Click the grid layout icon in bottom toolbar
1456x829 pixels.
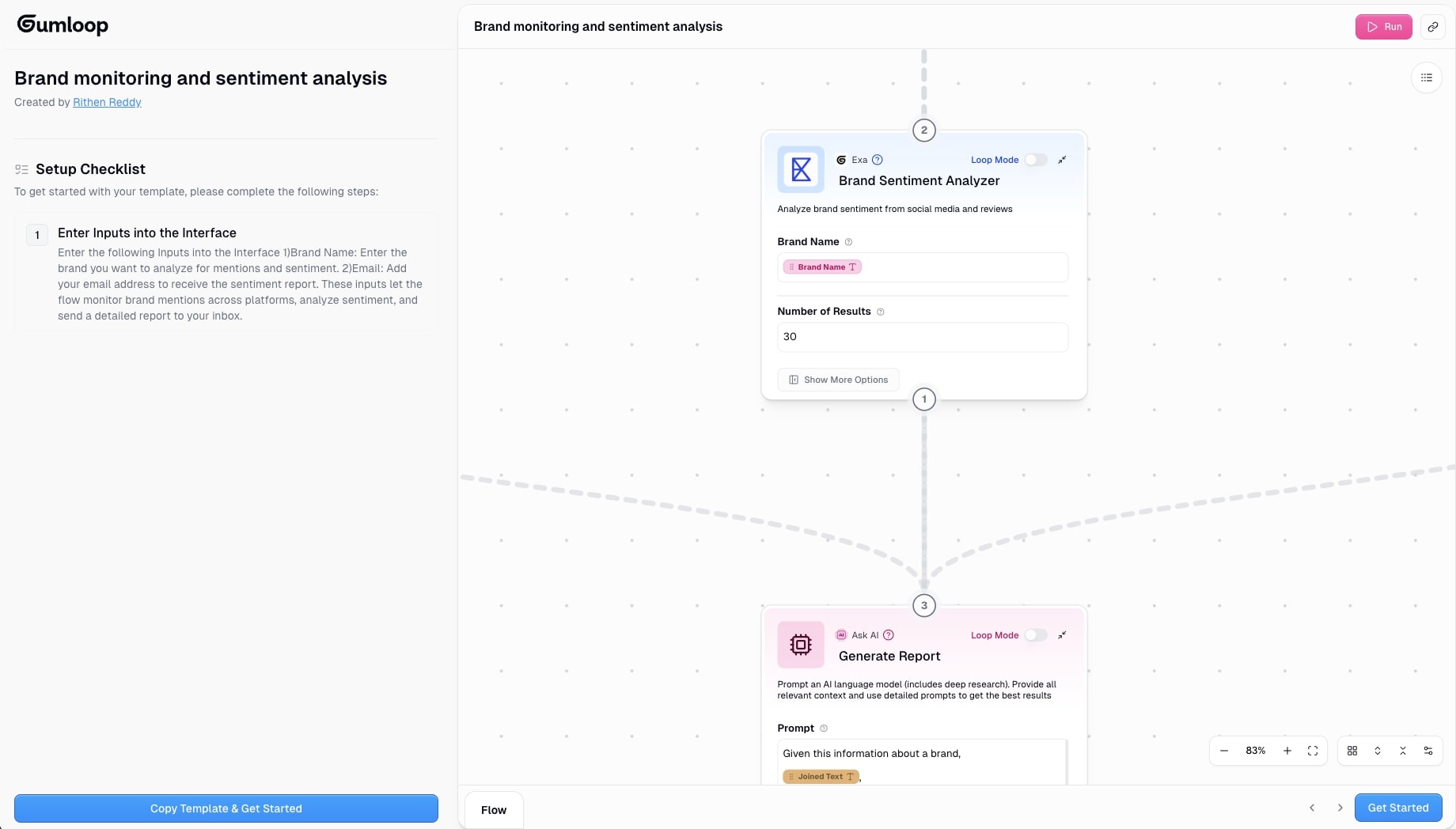pyautogui.click(x=1352, y=751)
